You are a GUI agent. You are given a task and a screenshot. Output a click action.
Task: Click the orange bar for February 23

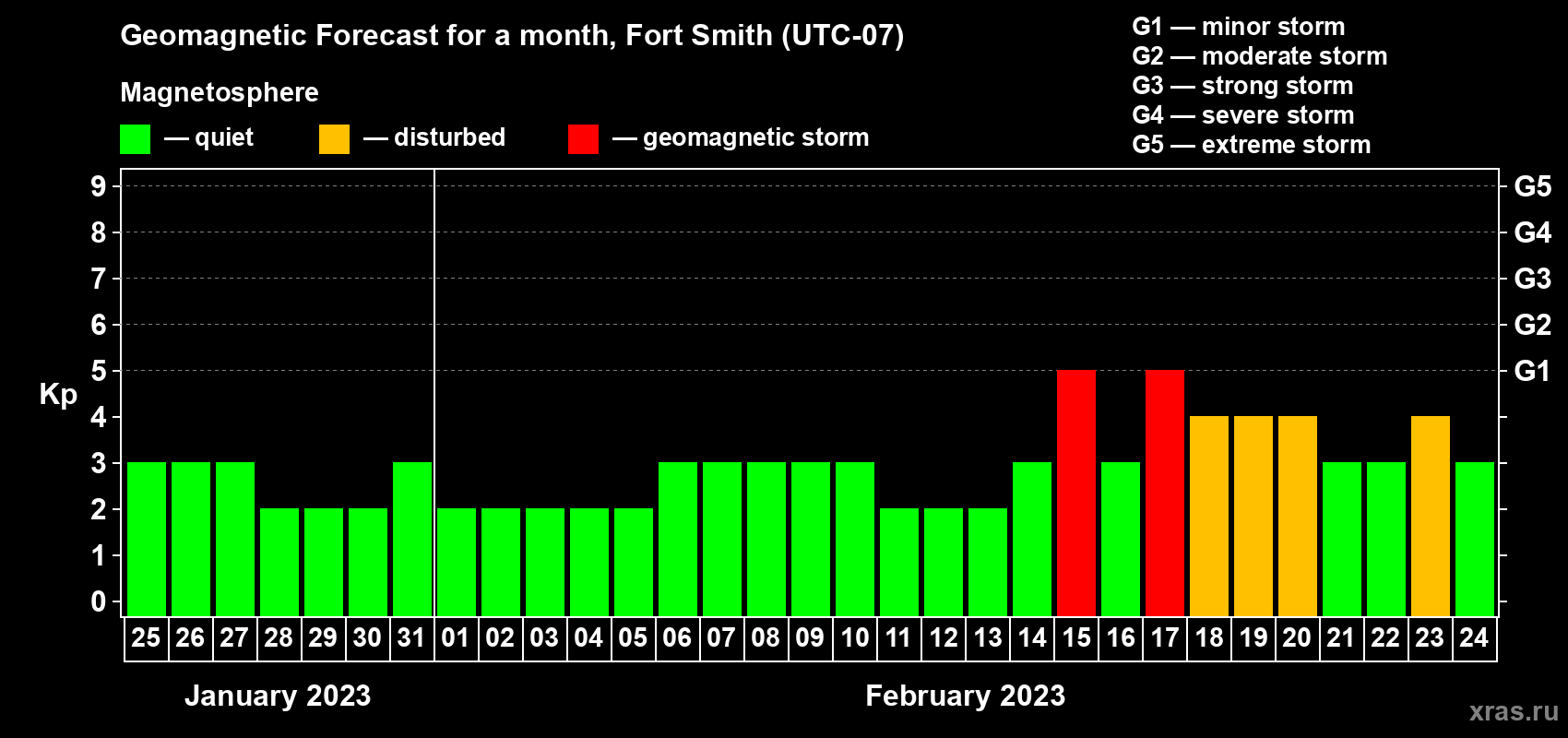1431,516
